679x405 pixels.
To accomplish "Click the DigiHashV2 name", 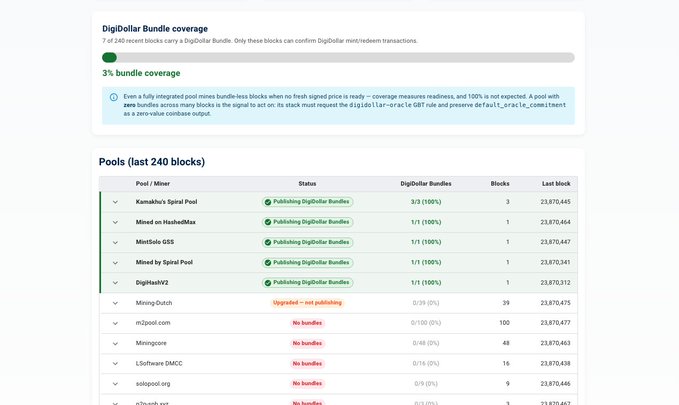I will coord(152,283).
